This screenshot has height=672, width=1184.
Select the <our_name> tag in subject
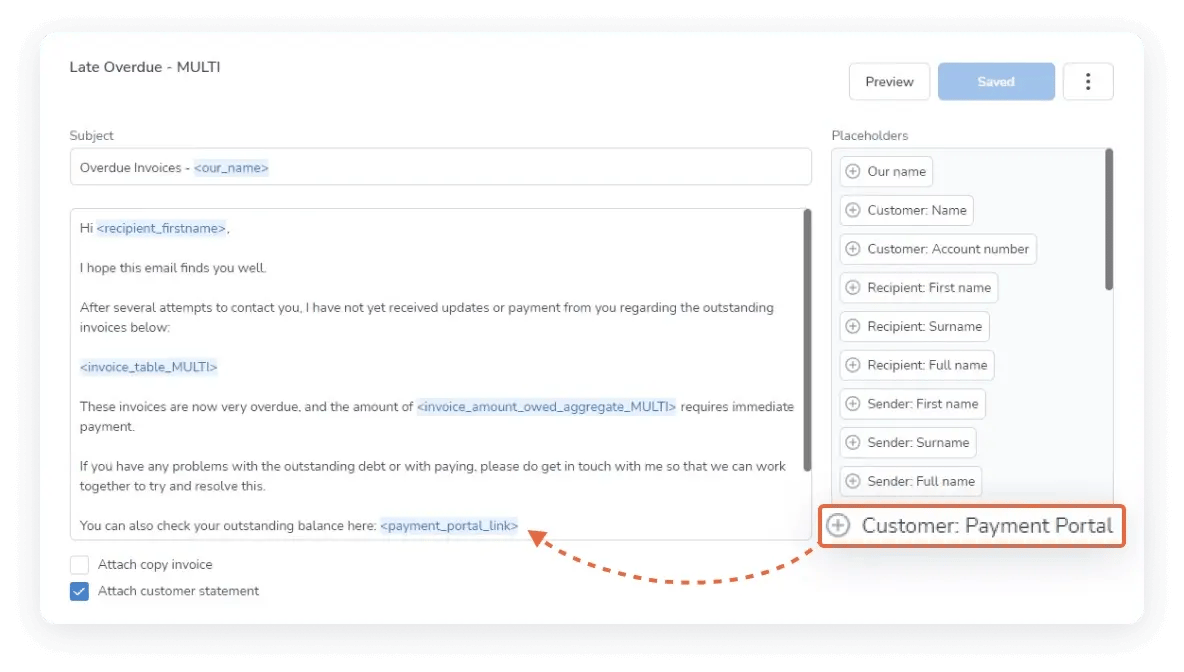point(231,168)
